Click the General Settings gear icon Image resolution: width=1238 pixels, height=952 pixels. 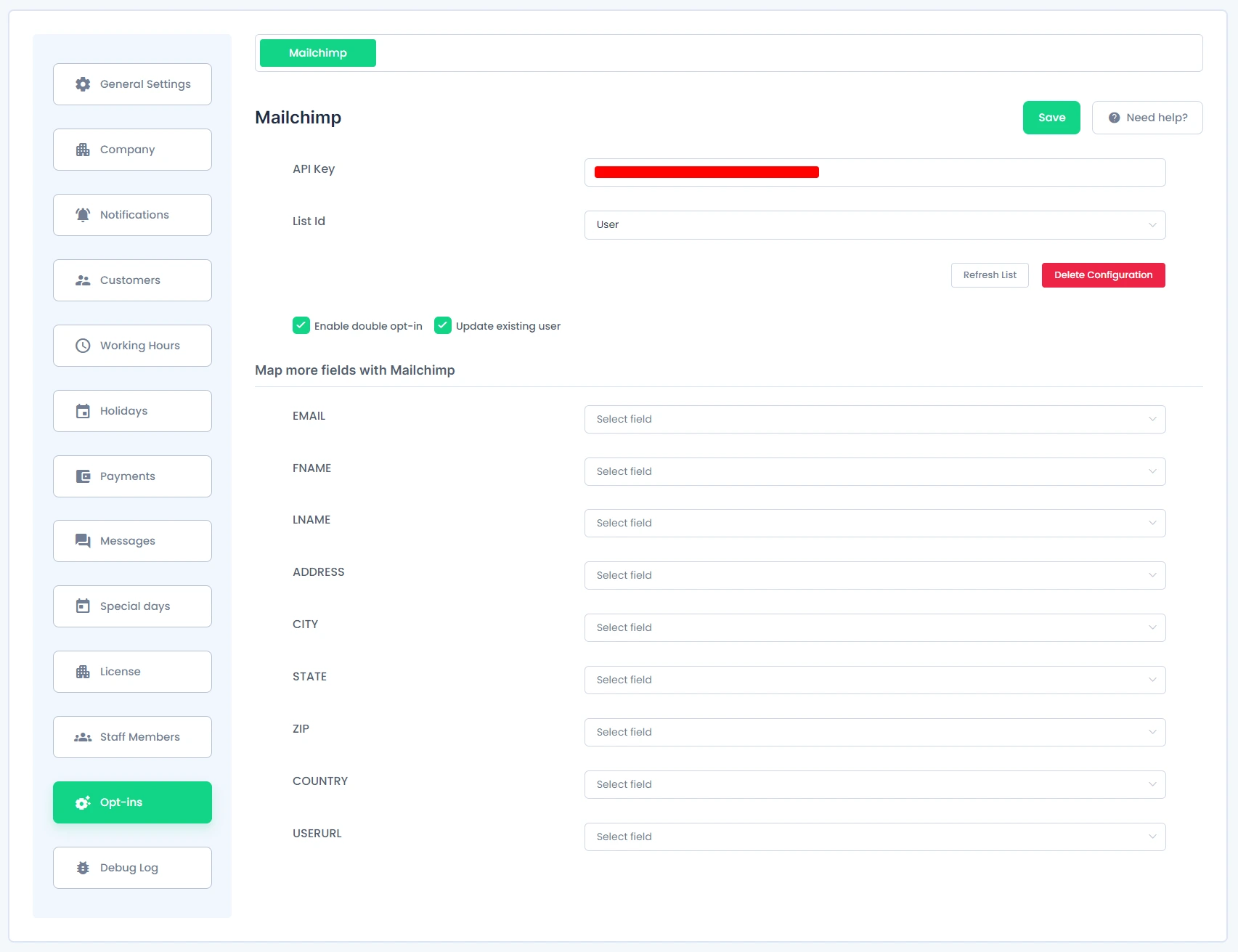83,84
